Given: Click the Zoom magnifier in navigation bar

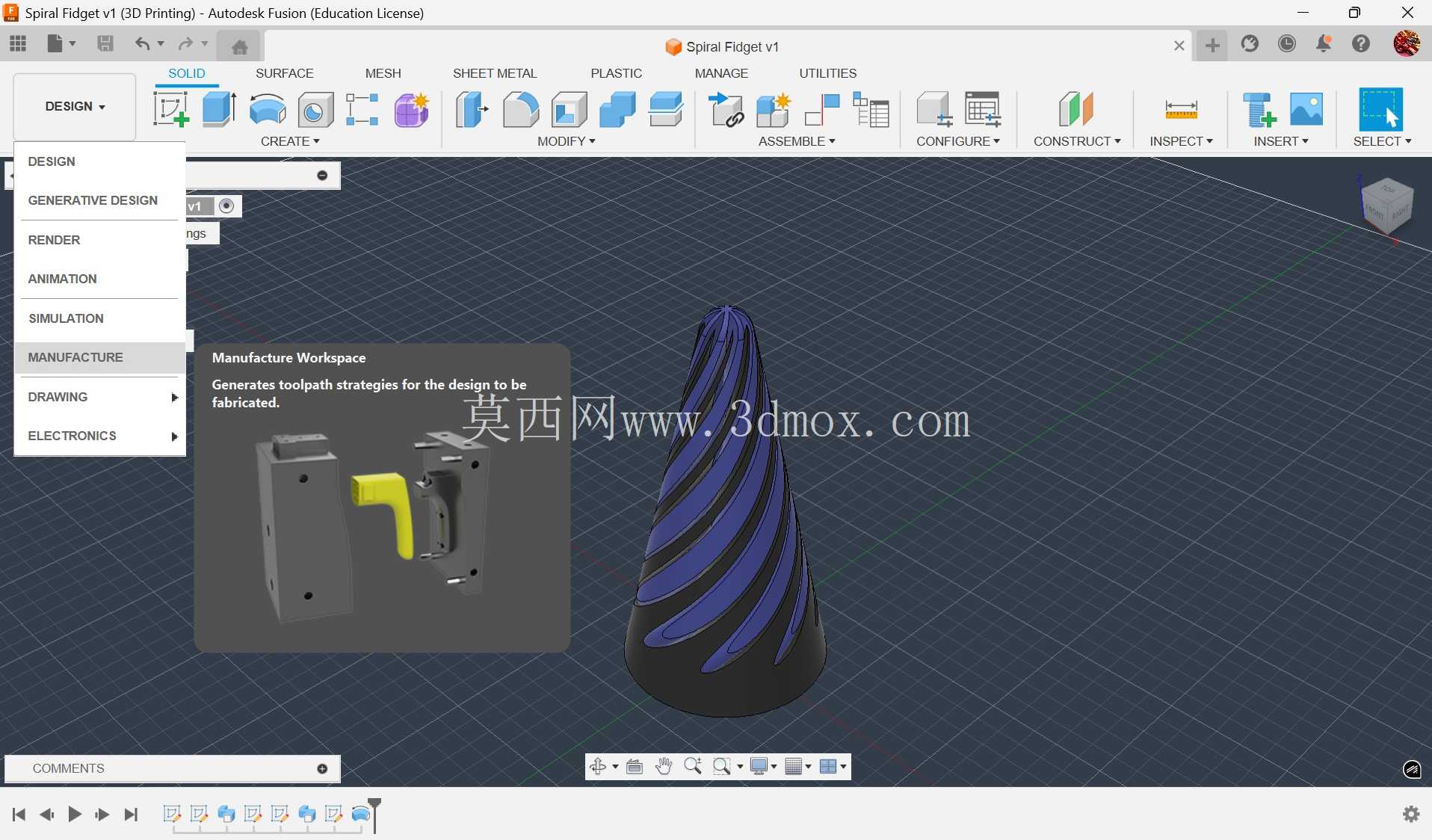Looking at the screenshot, I should pos(692,766).
